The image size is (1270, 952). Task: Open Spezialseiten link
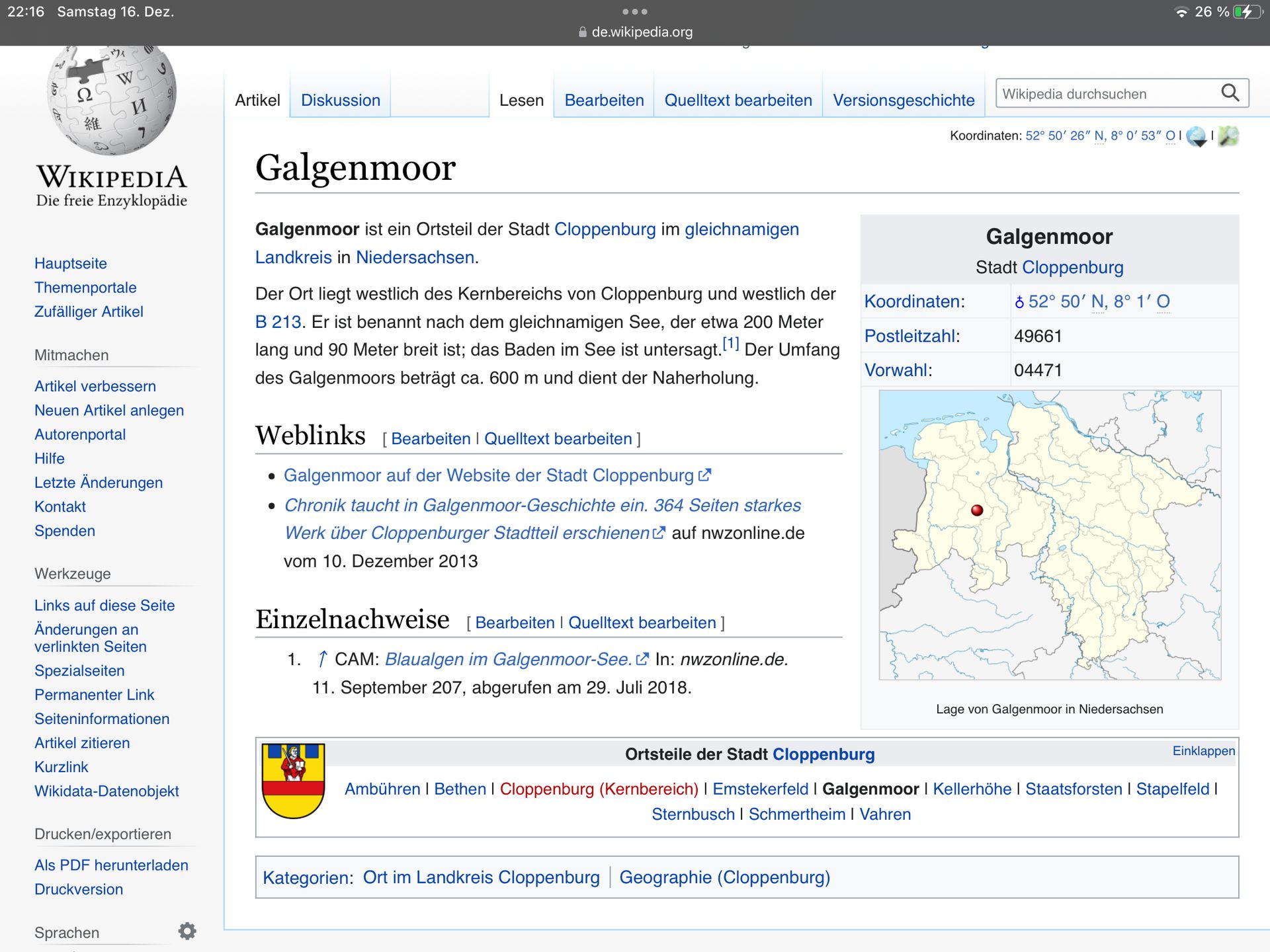tap(79, 671)
